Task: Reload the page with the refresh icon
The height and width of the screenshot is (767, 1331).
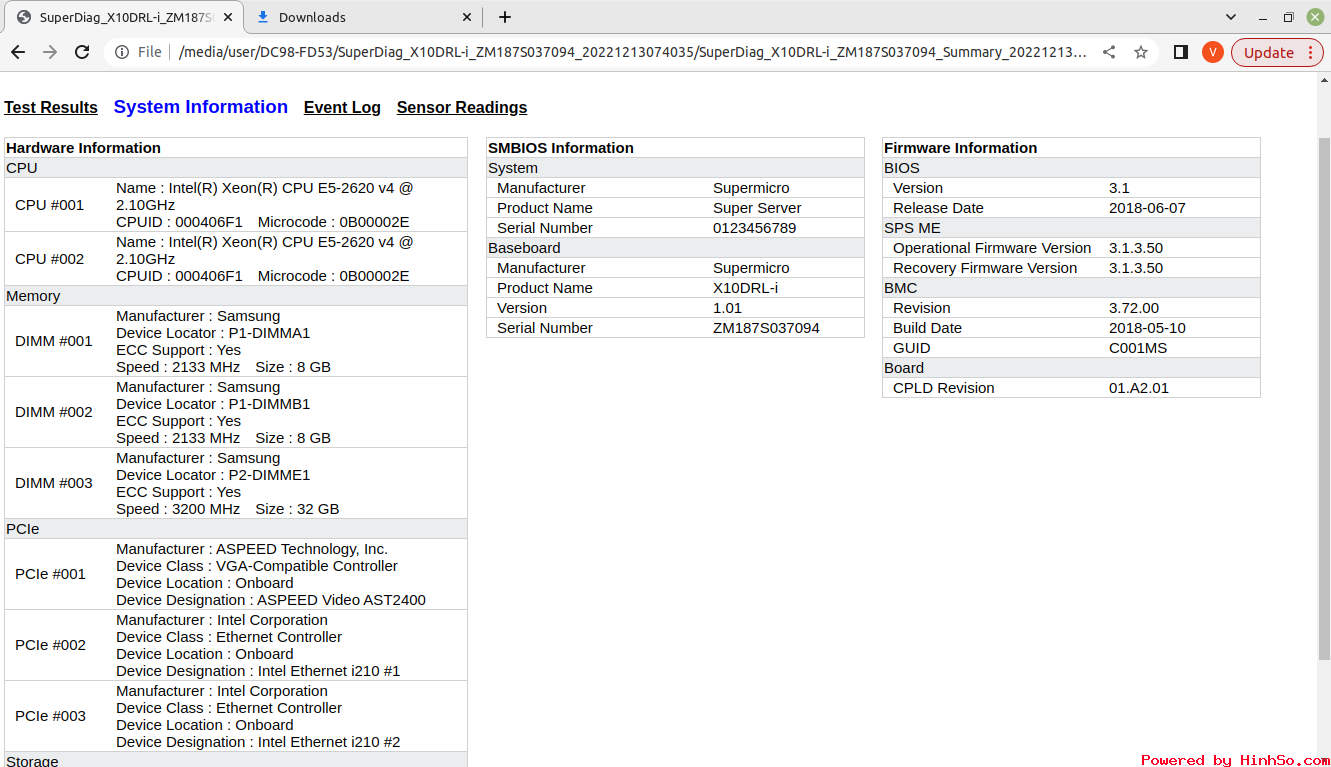Action: click(x=82, y=52)
